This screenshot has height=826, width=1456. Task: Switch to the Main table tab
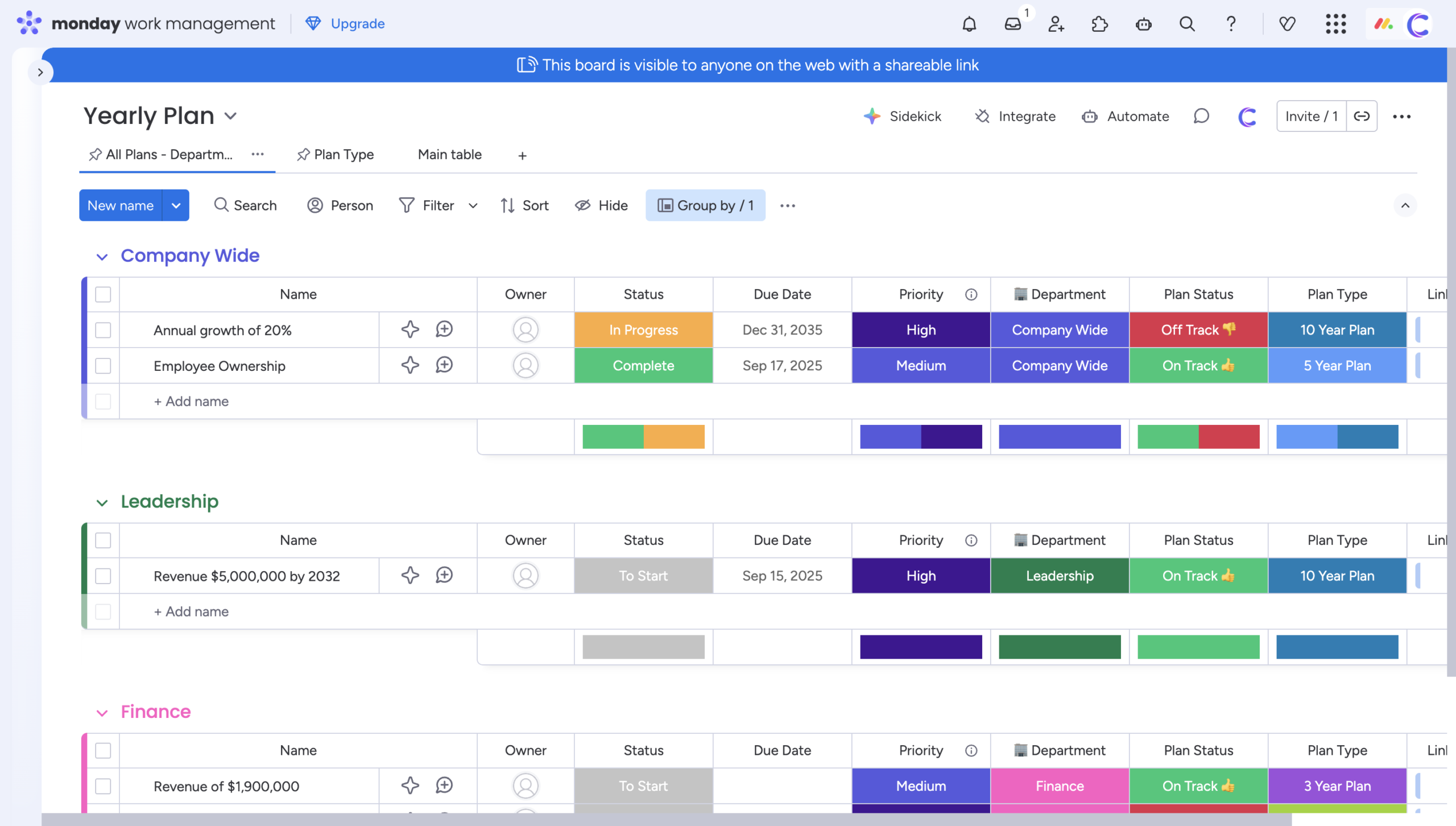click(x=449, y=155)
